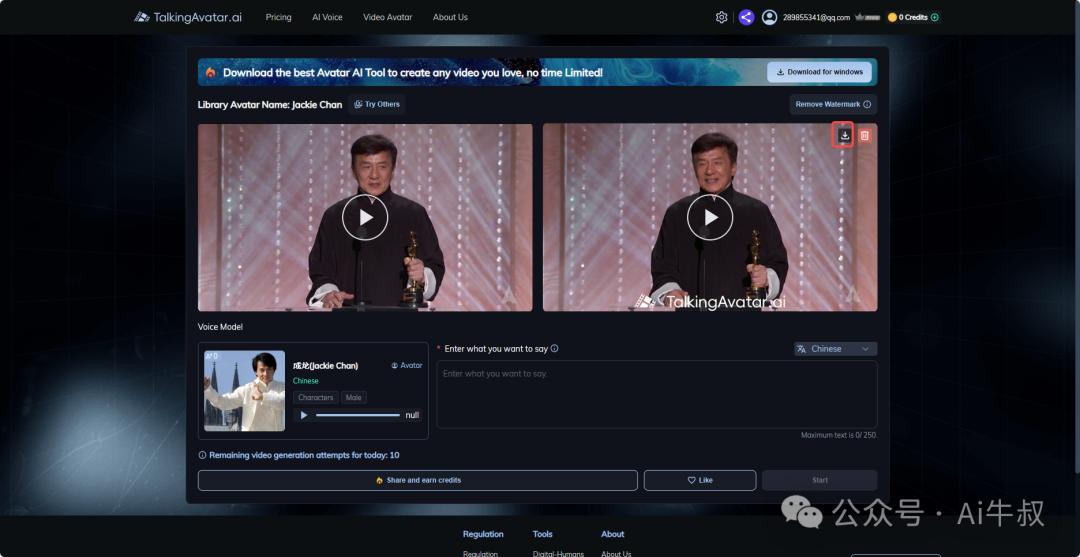The height and width of the screenshot is (557, 1080).
Task: Click the TalkingAvatar.ai logo
Action: click(187, 17)
